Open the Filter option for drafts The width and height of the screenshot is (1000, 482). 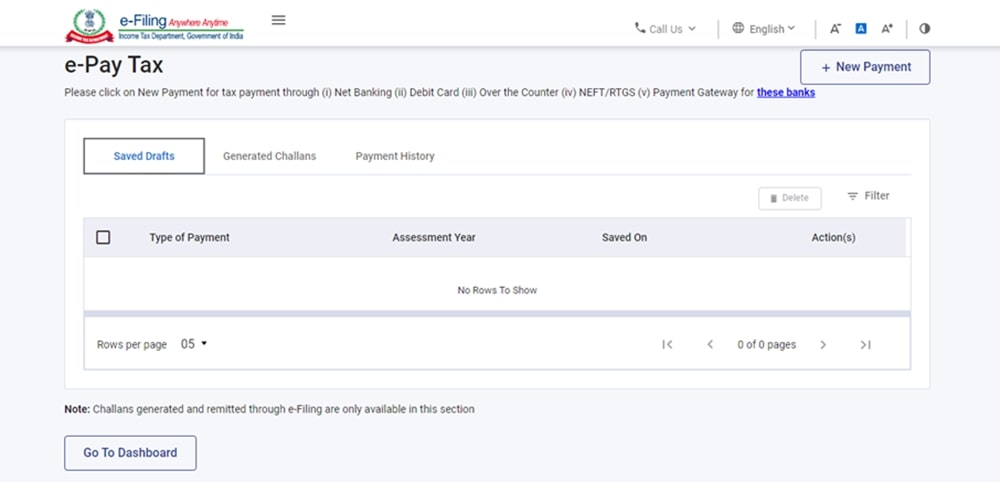(x=868, y=196)
